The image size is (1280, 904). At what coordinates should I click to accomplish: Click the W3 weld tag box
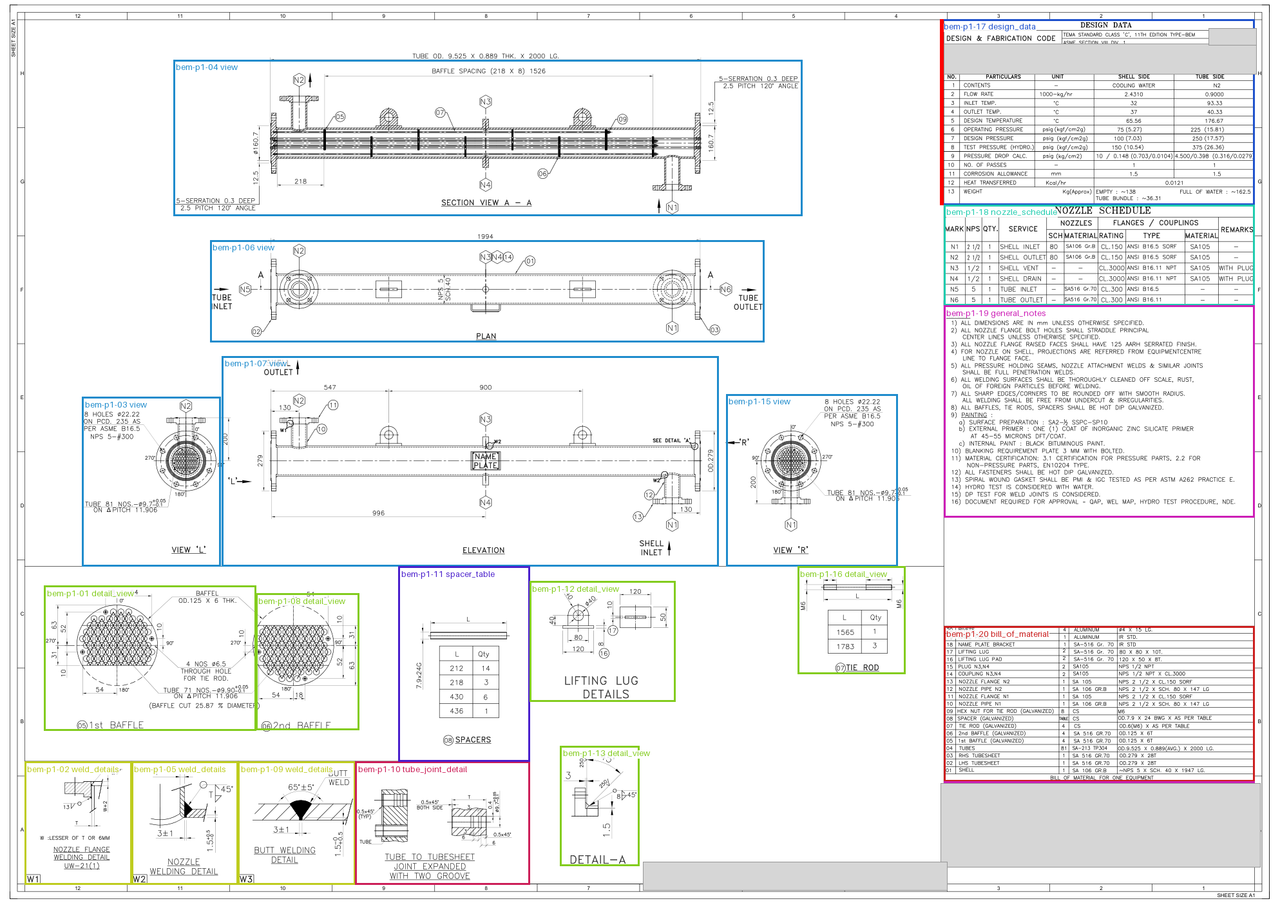click(x=246, y=878)
